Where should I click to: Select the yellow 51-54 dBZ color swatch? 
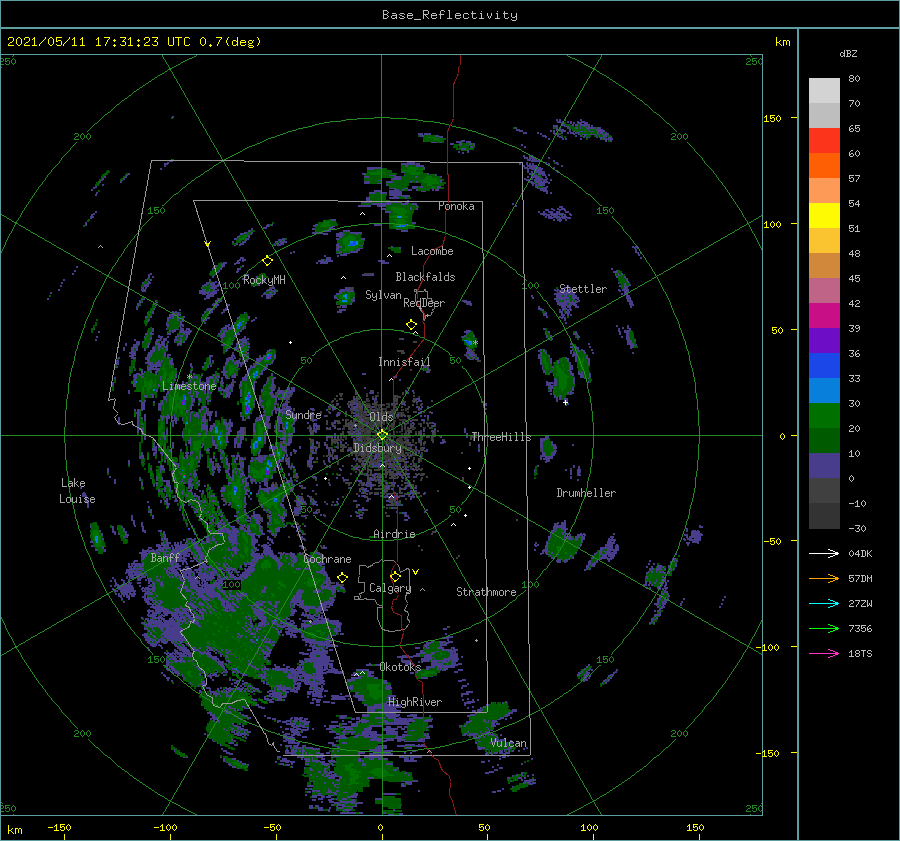tap(824, 216)
